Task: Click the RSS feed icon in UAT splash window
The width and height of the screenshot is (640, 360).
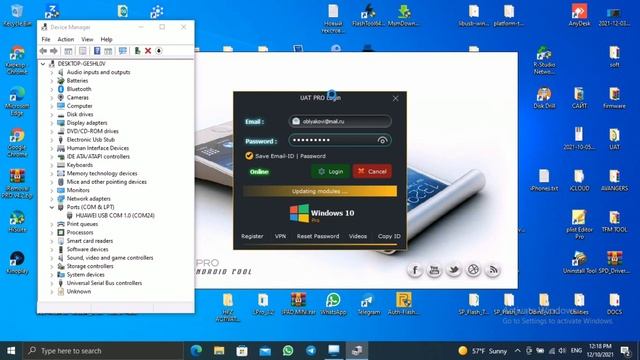Action: (x=493, y=270)
